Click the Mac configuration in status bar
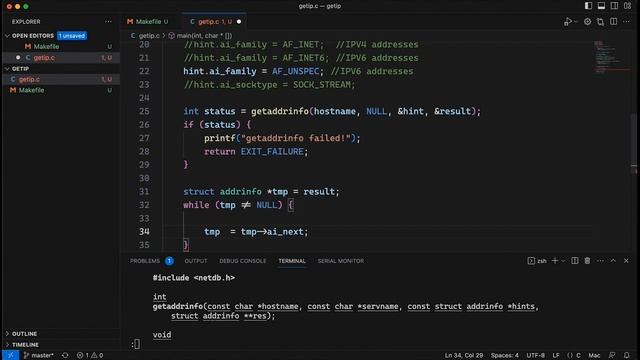The height and width of the screenshot is (360, 640). click(594, 356)
